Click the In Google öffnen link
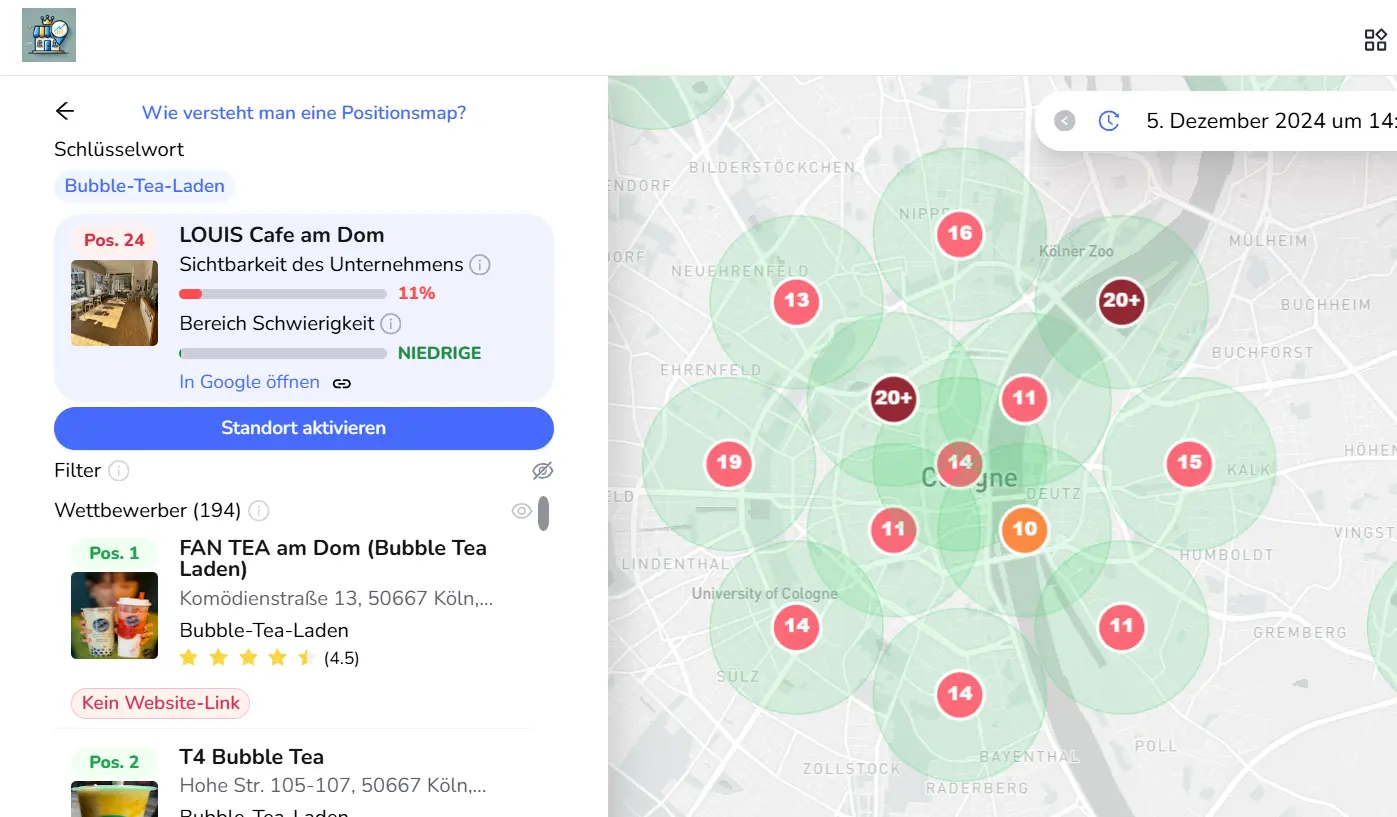 (249, 382)
